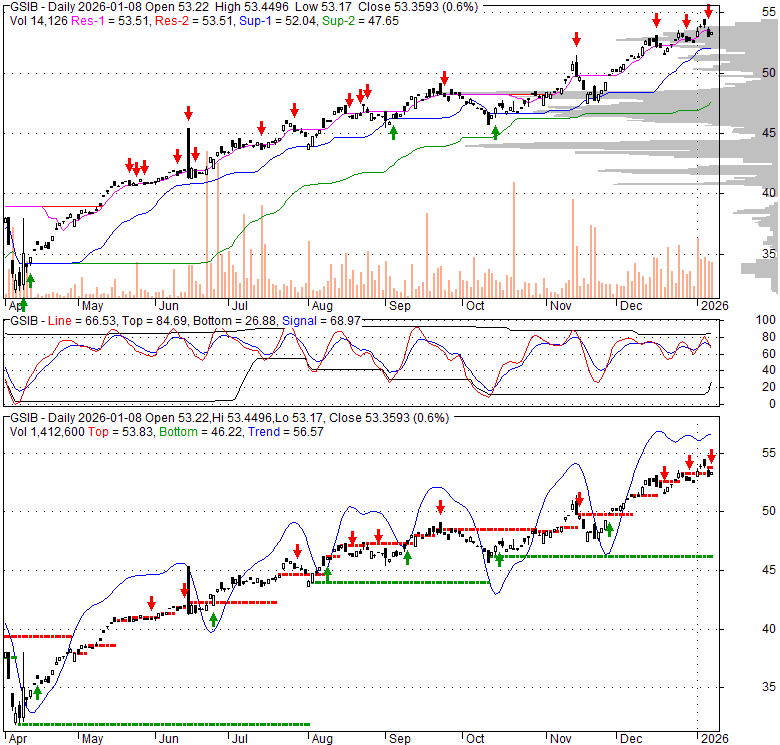Viewport: 780px width, 745px height.
Task: Click the green arrow in April on the bottom chart
Action: coord(37,693)
